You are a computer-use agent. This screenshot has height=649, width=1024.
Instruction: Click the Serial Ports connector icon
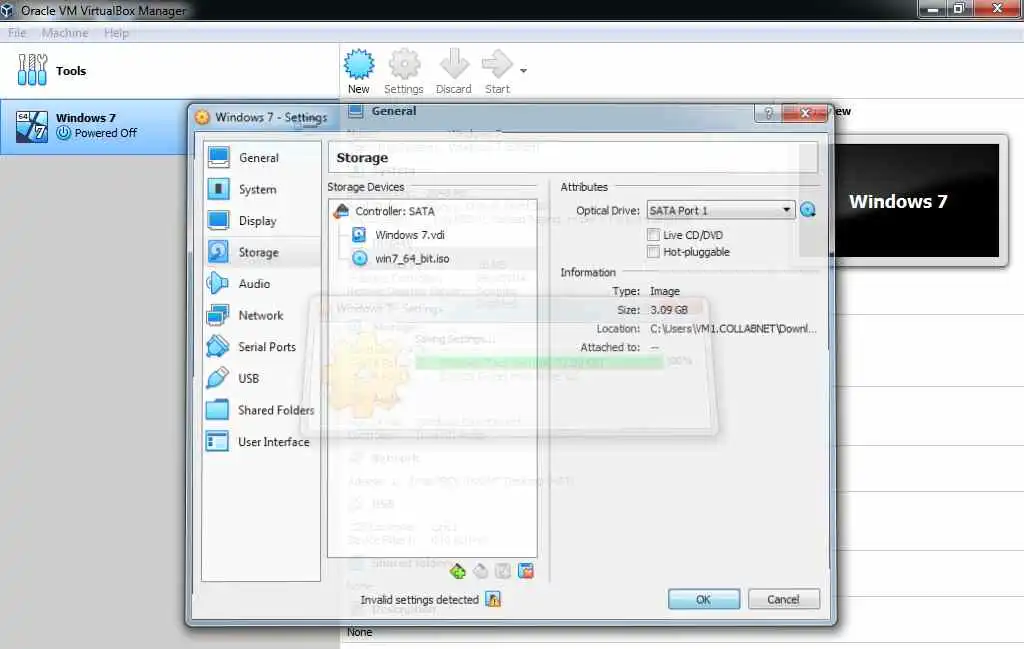coord(217,347)
